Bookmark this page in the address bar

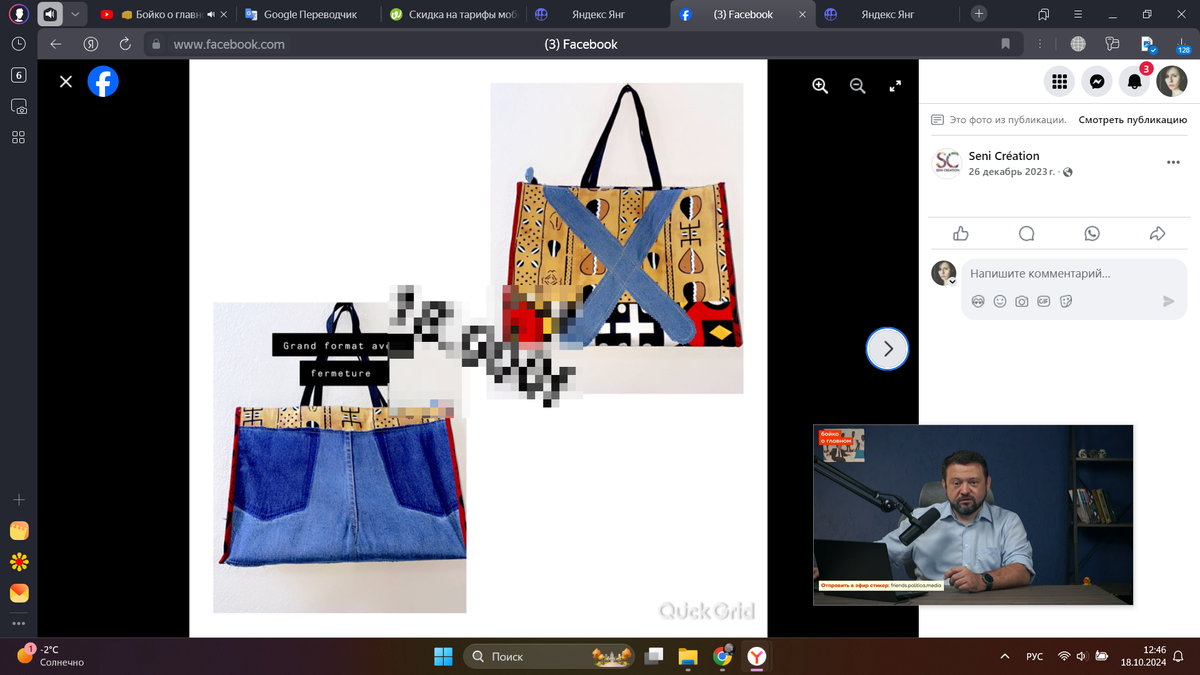pos(1005,44)
